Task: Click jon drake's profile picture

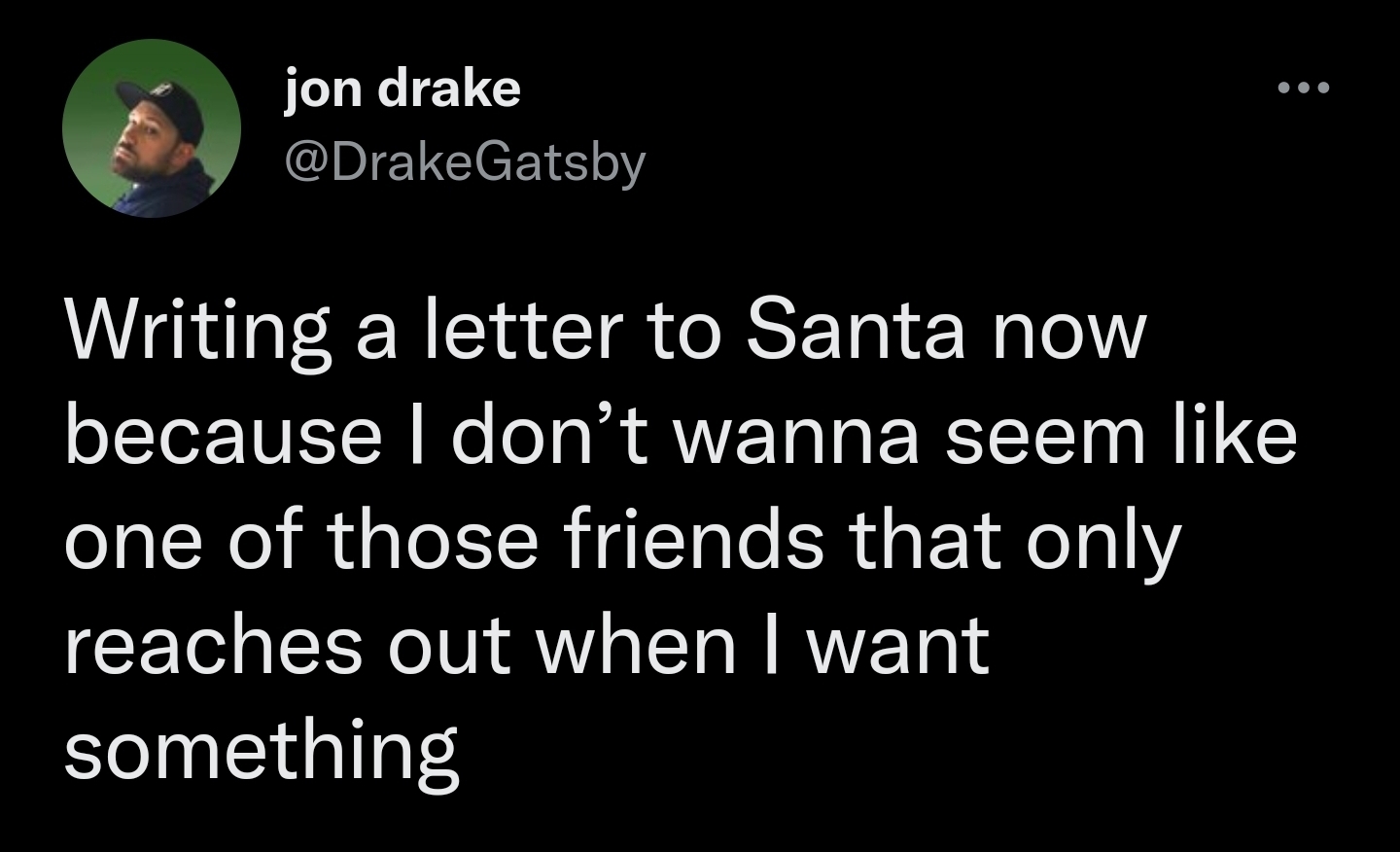Action: 152,128
